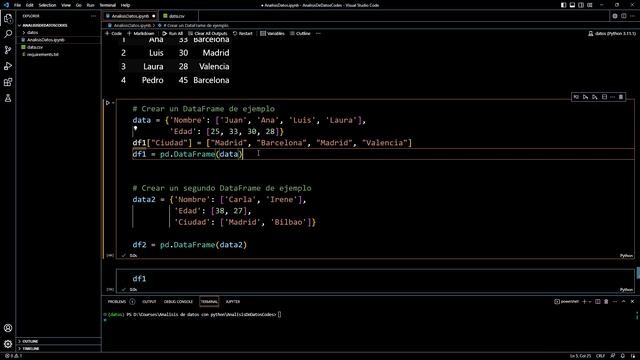Execute above cells from cell toolbar

(x=585, y=97)
